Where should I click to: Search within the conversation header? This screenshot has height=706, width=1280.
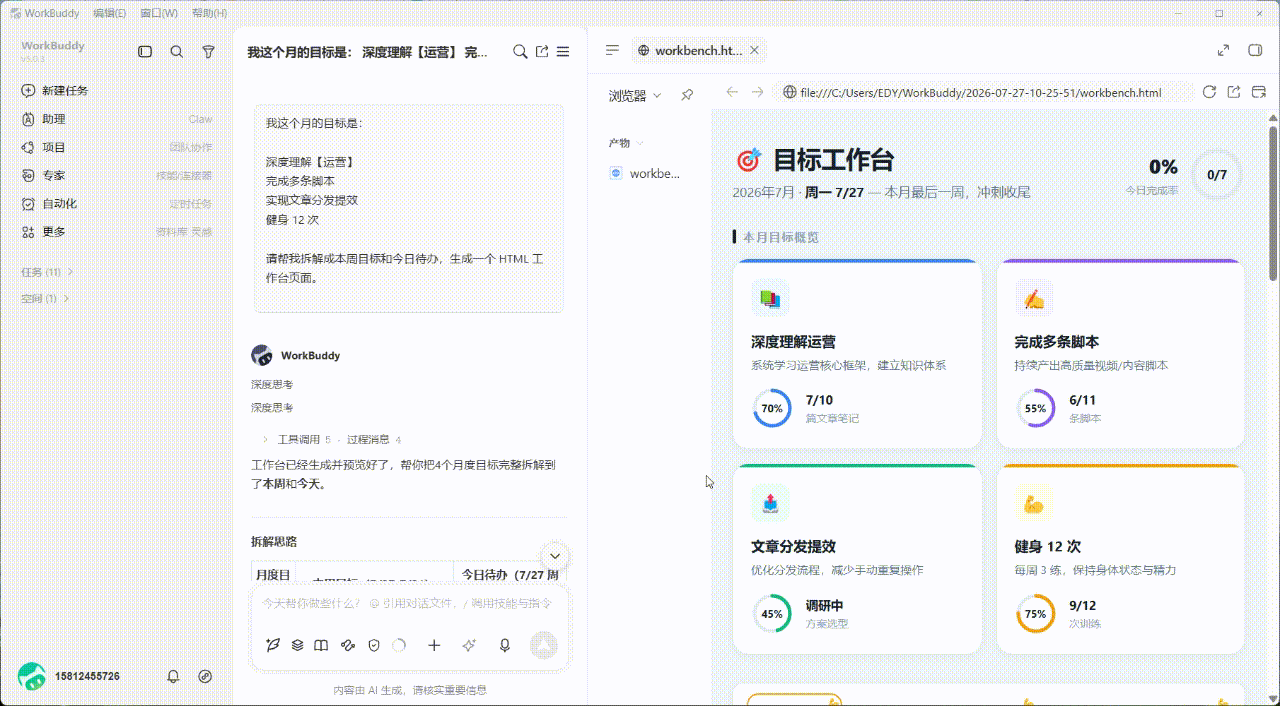click(520, 52)
